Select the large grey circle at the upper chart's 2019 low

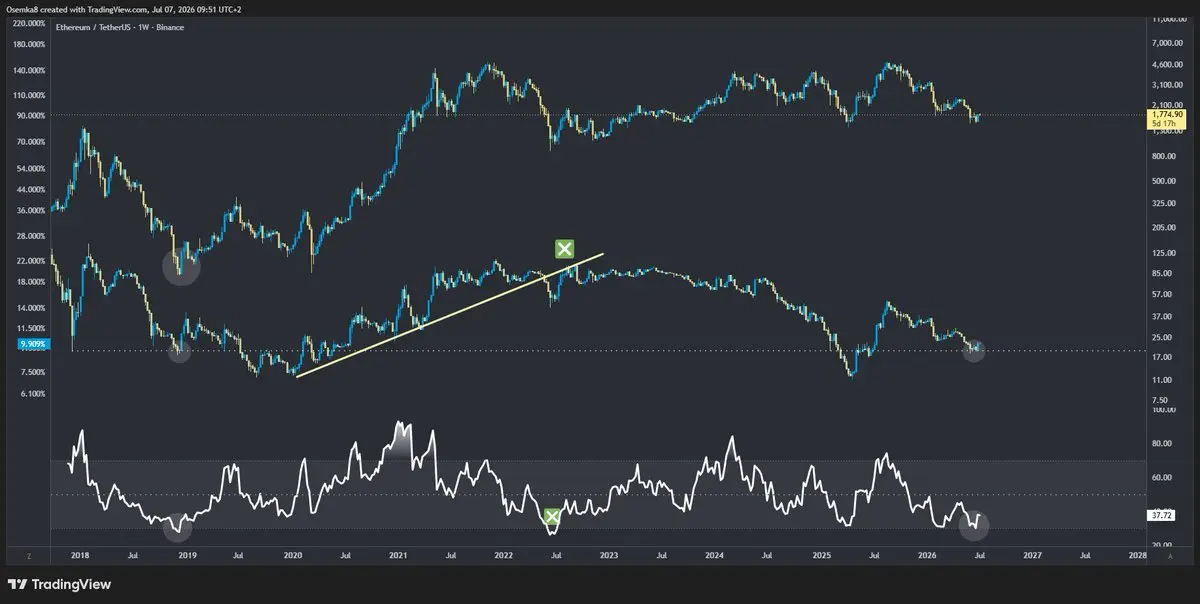[182, 267]
